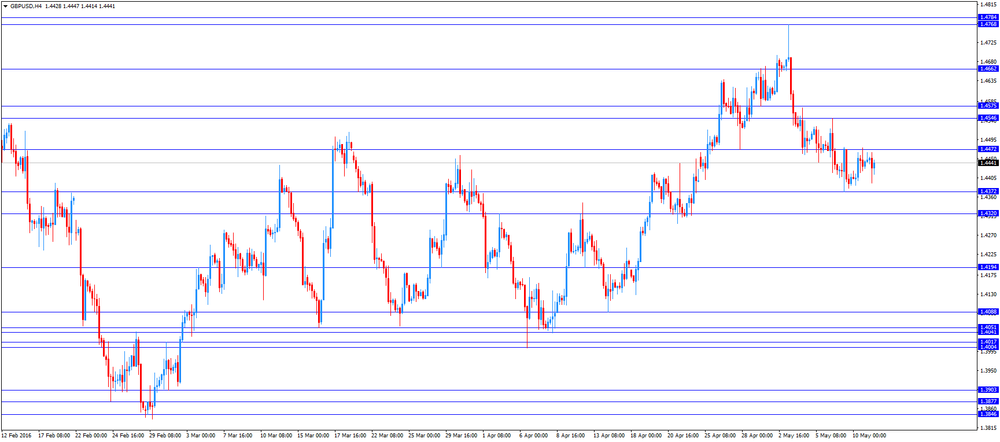Select the 1.4768 horizontal line price label
The height and width of the screenshot is (442, 1000).
pos(987,24)
